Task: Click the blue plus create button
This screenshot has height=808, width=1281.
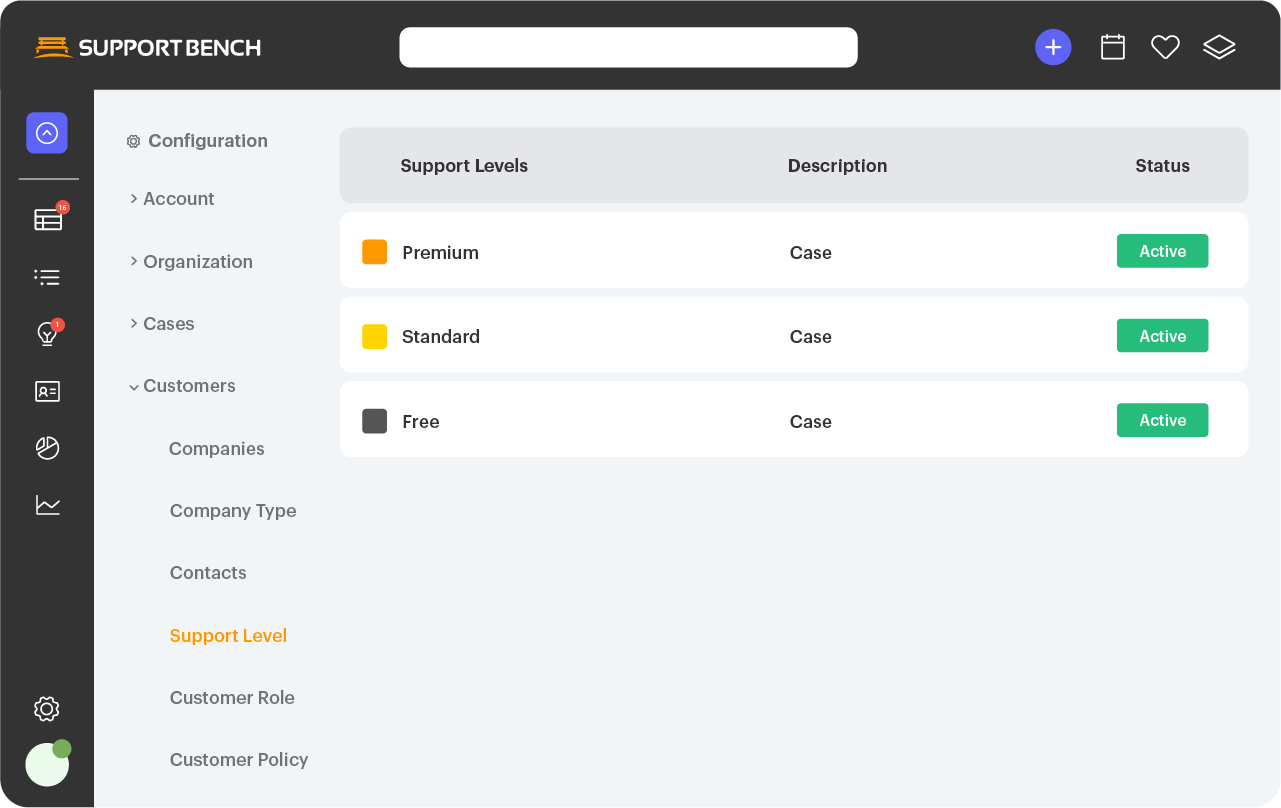Action: (1053, 47)
